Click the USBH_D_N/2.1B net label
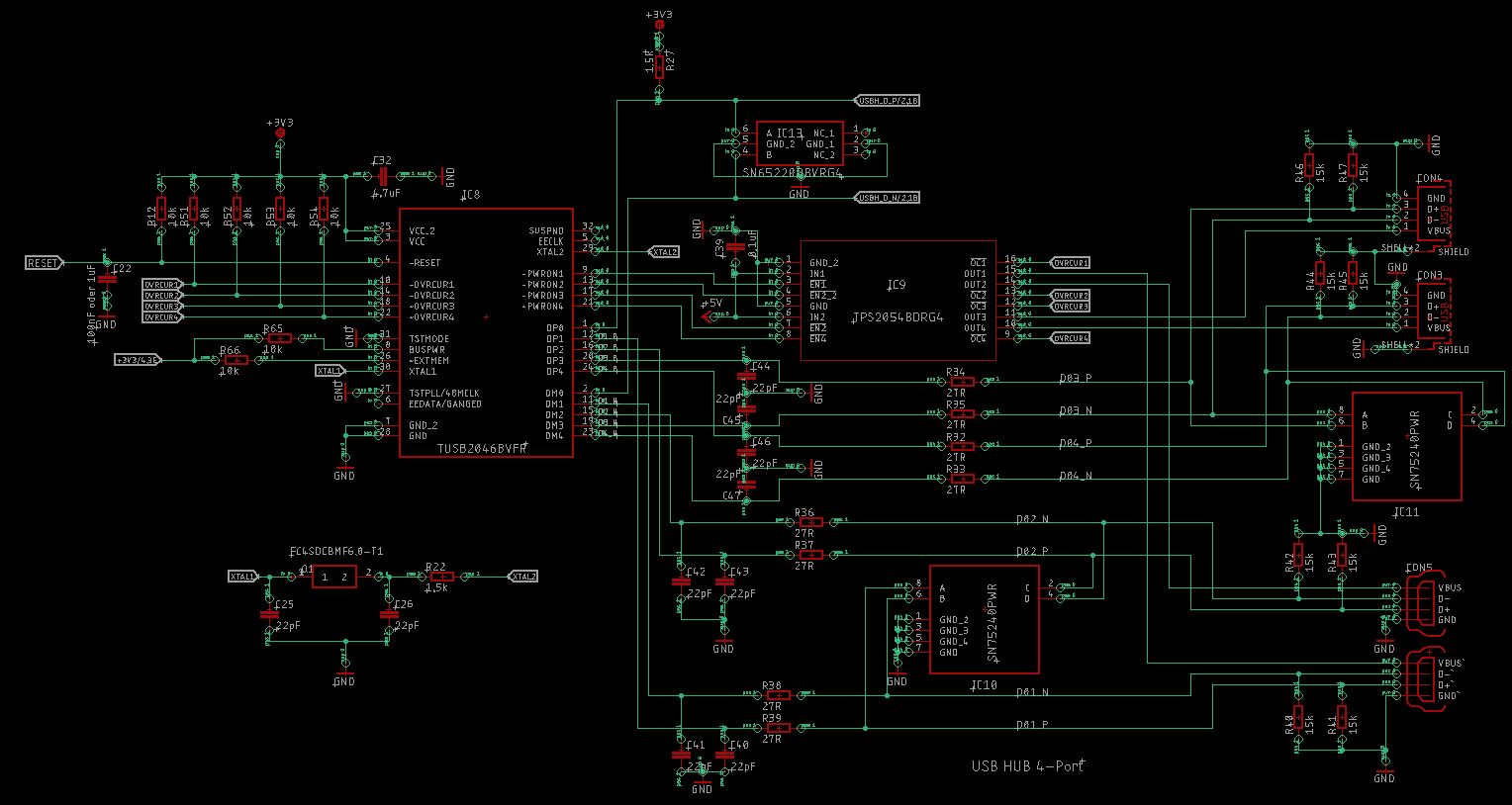 tap(887, 197)
